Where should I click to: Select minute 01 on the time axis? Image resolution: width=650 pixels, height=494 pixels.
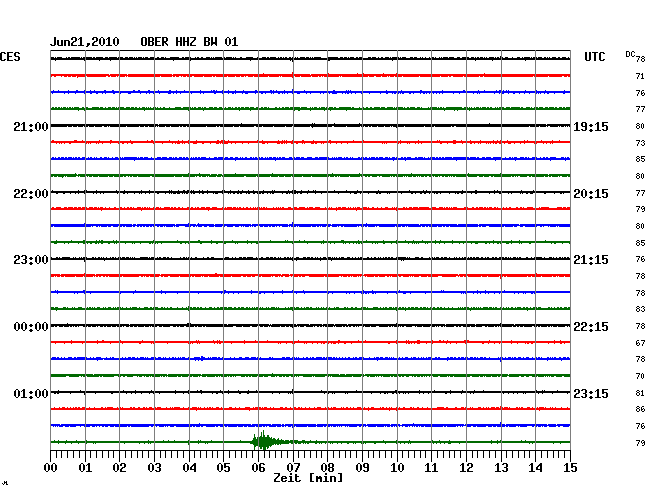coord(85,467)
